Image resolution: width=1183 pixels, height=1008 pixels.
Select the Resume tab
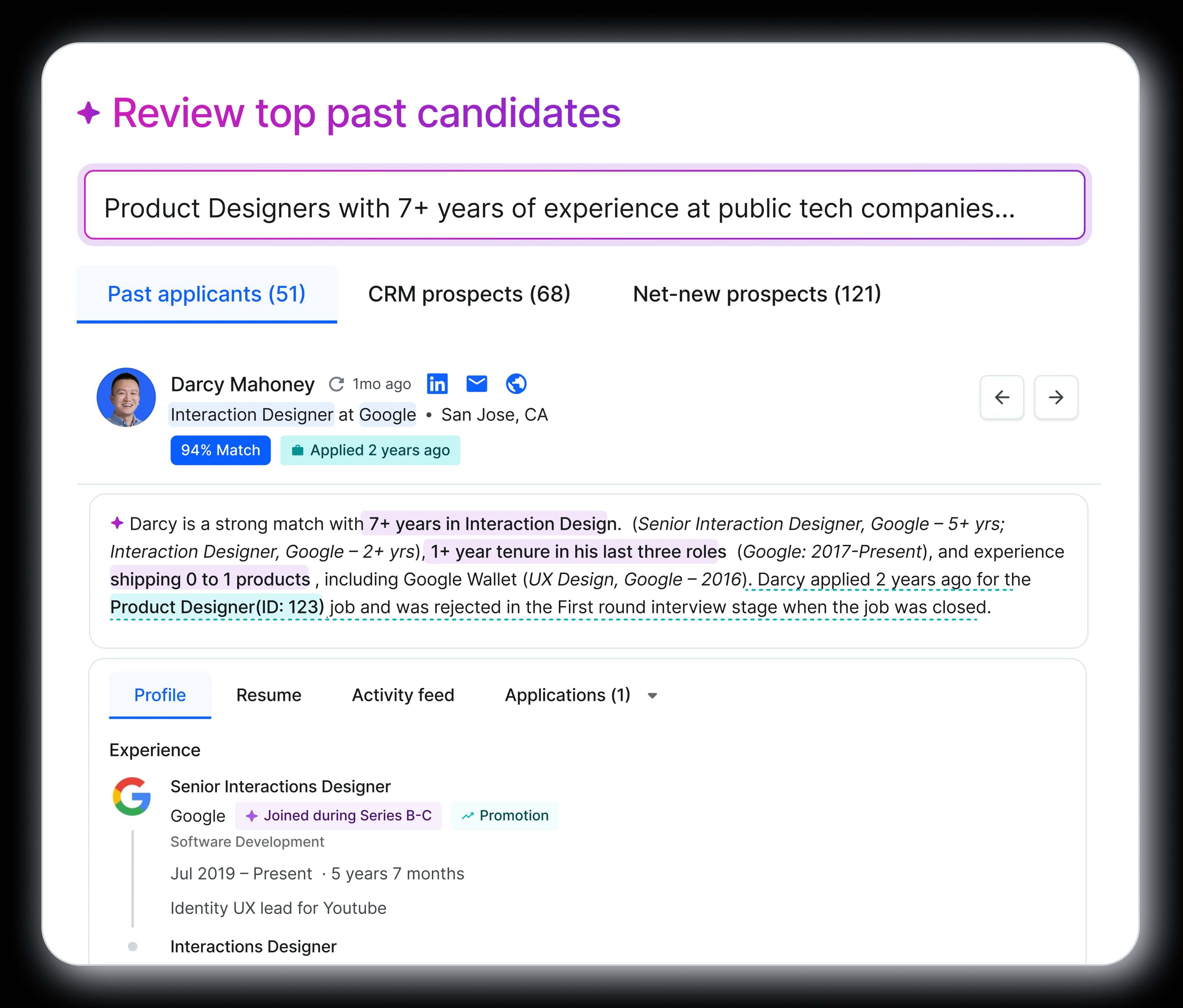point(268,695)
